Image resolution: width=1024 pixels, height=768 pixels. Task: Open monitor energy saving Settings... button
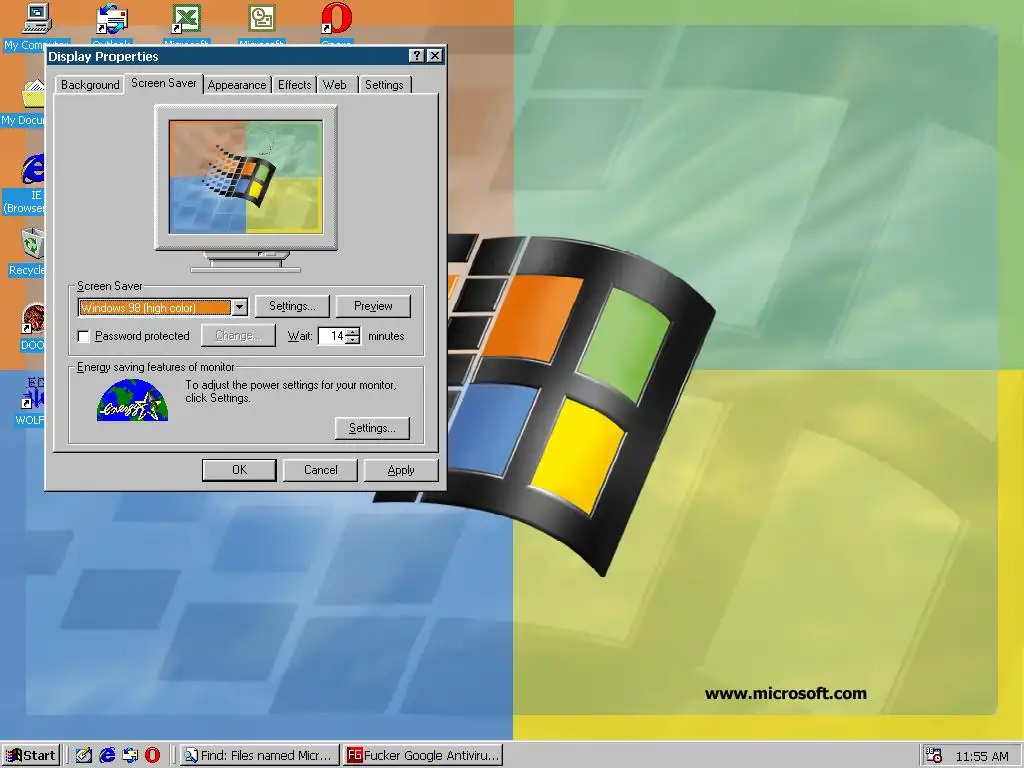click(x=372, y=428)
